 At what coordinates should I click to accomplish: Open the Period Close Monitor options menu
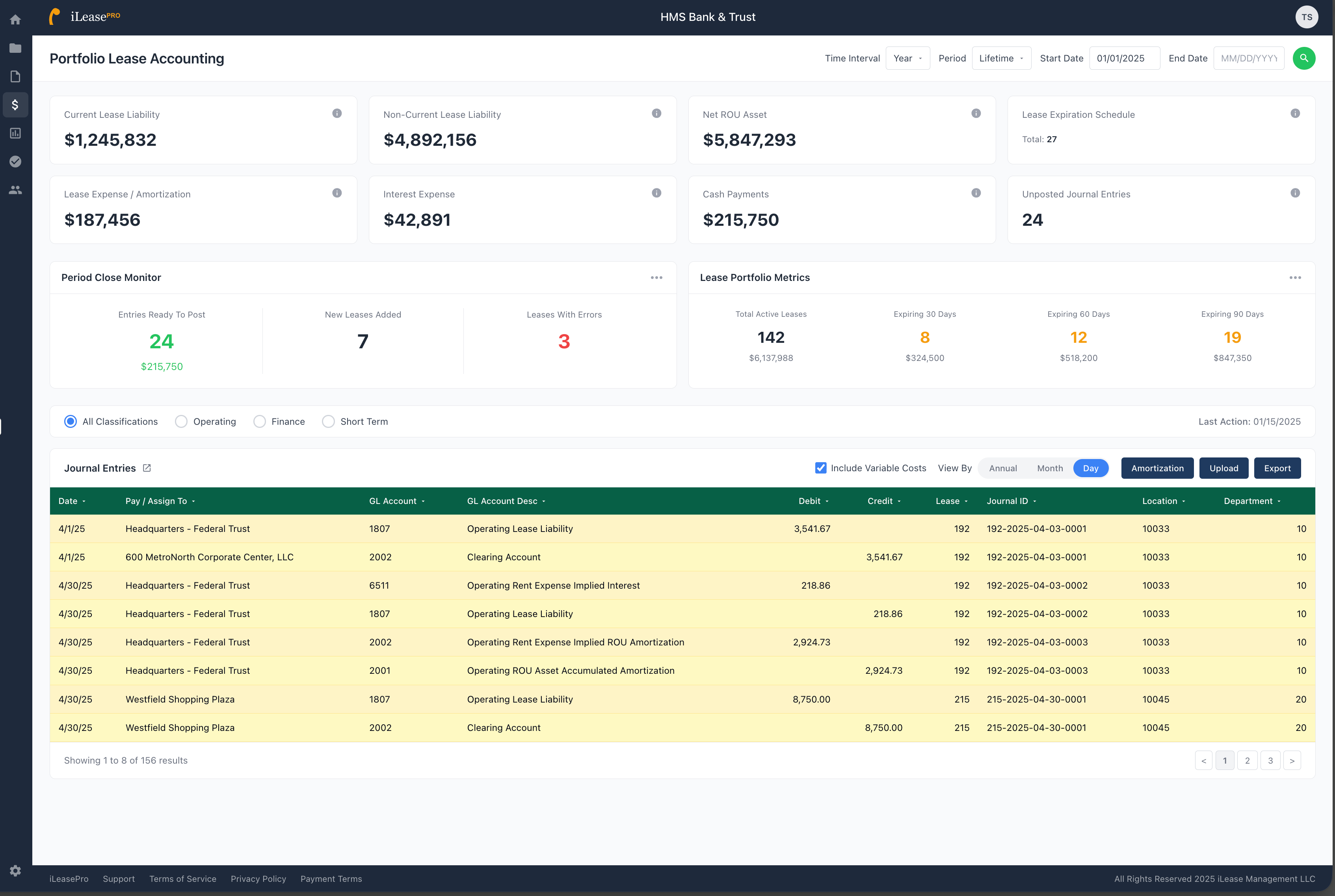pyautogui.click(x=656, y=278)
